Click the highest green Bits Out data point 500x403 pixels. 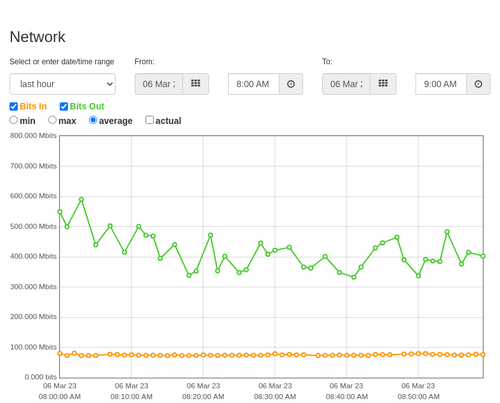click(81, 199)
